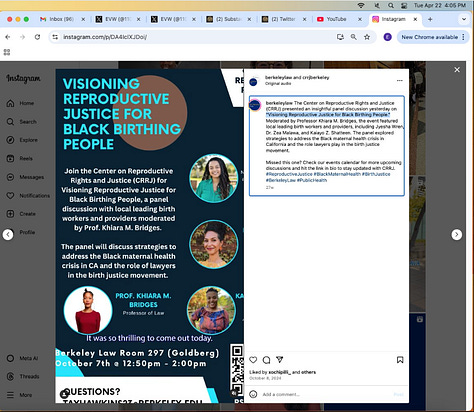Switch to the Substack tab
474x412 pixels.
(228, 19)
